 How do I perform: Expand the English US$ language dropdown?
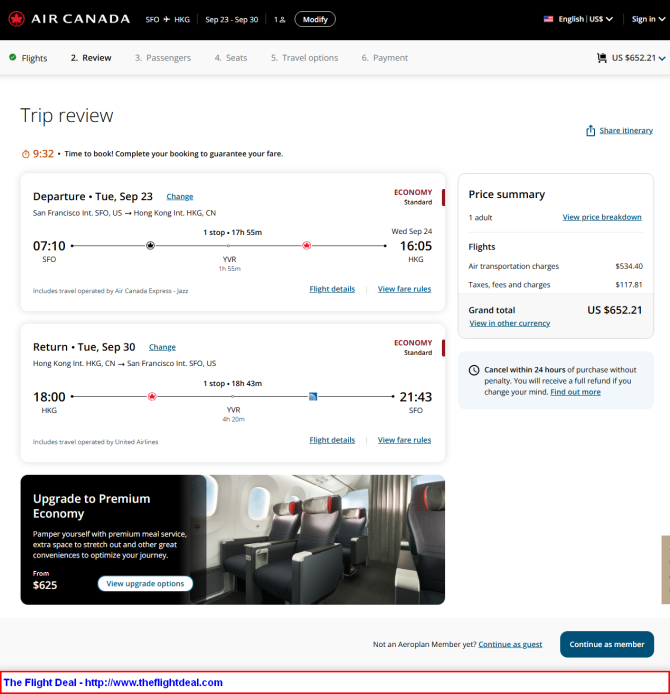coord(585,19)
